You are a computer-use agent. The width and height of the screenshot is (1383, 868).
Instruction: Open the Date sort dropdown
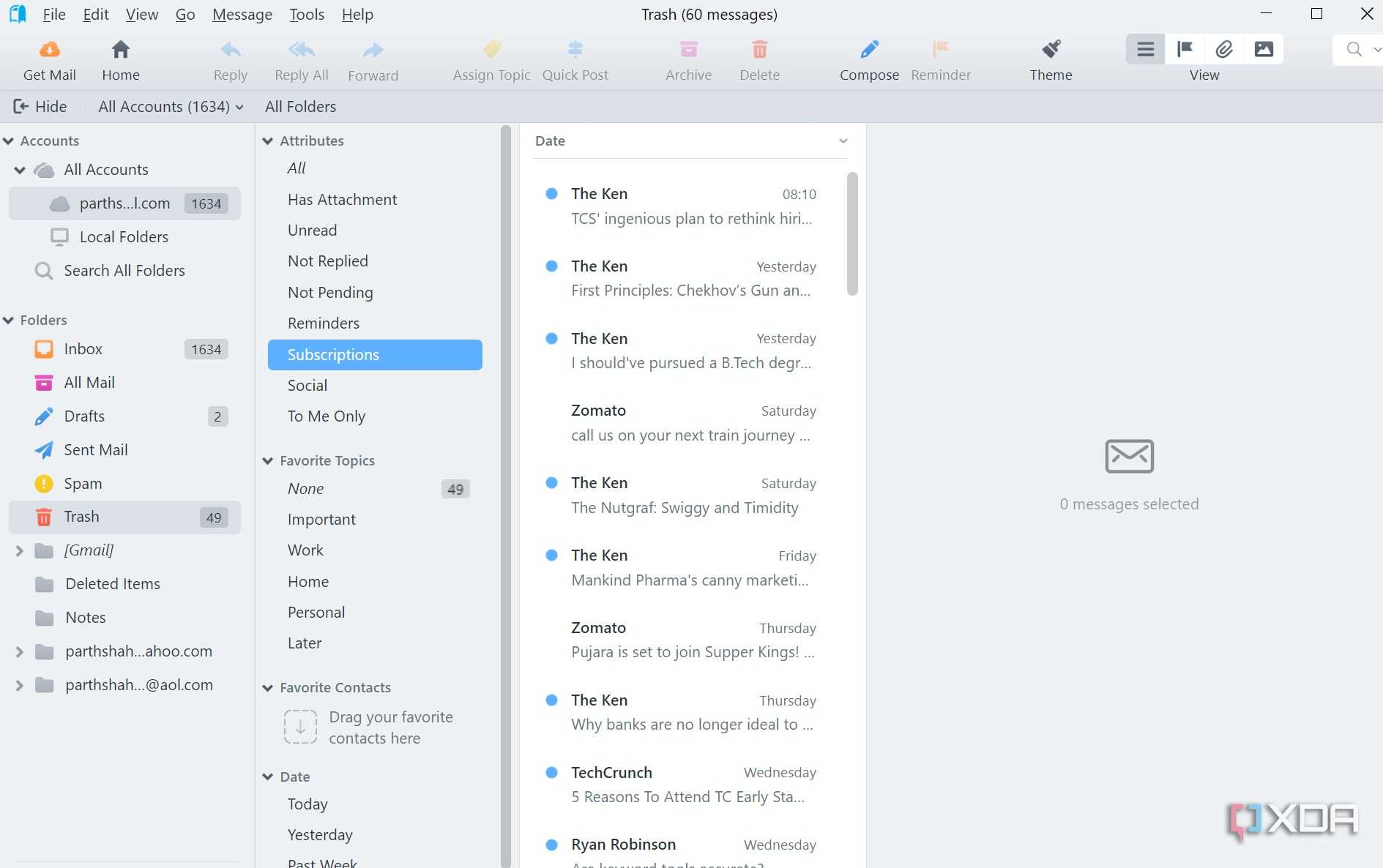point(843,141)
